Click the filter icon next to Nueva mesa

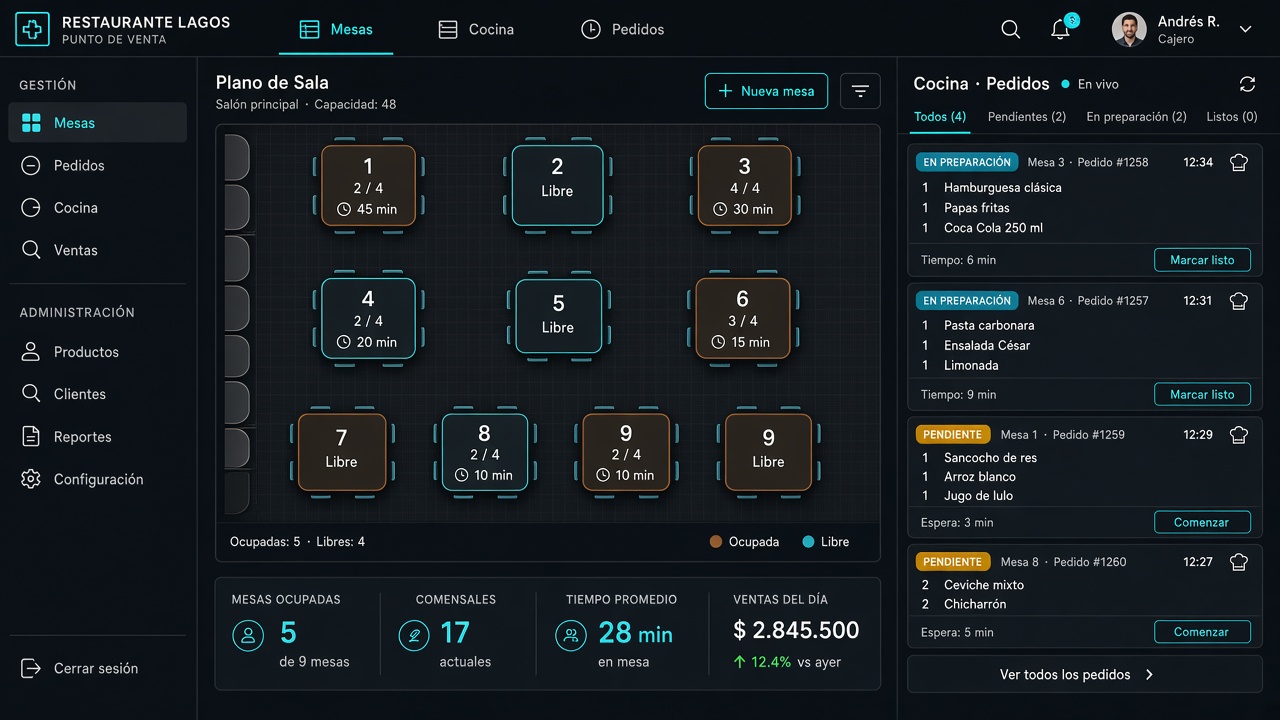tap(860, 91)
